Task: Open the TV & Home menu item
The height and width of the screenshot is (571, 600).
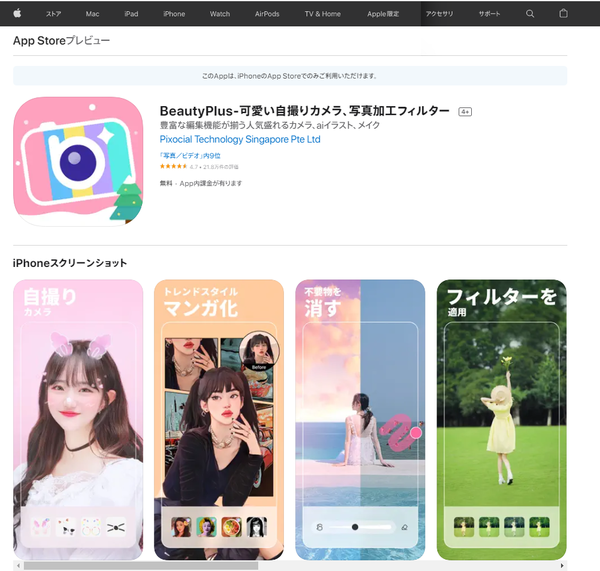Action: click(x=323, y=14)
